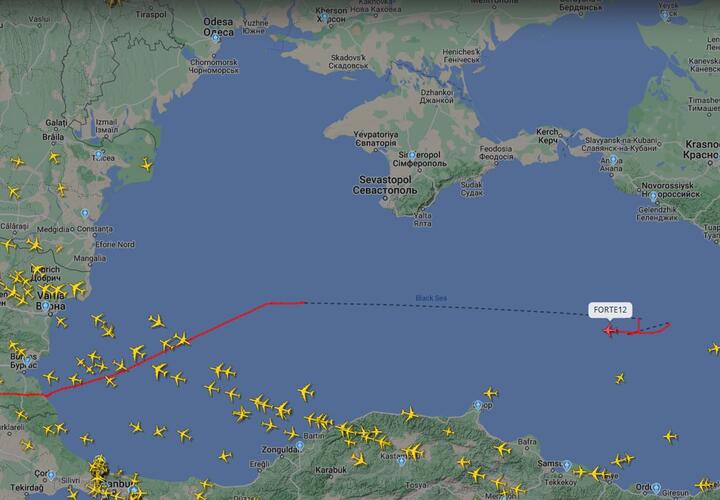
Task: Click the Zonguldak airport marker
Action: tap(300, 445)
